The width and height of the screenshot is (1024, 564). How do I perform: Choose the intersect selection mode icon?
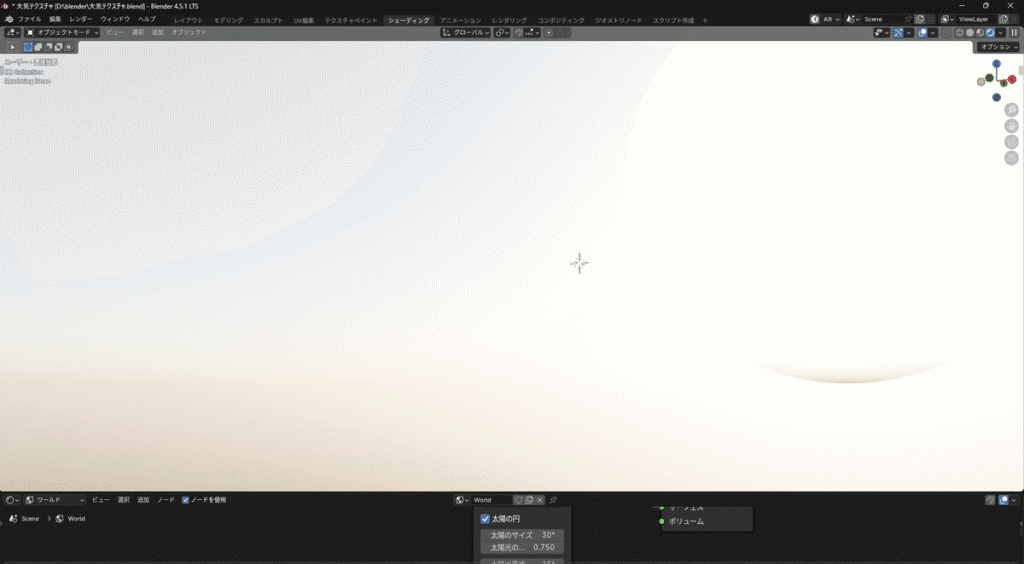click(x=69, y=47)
